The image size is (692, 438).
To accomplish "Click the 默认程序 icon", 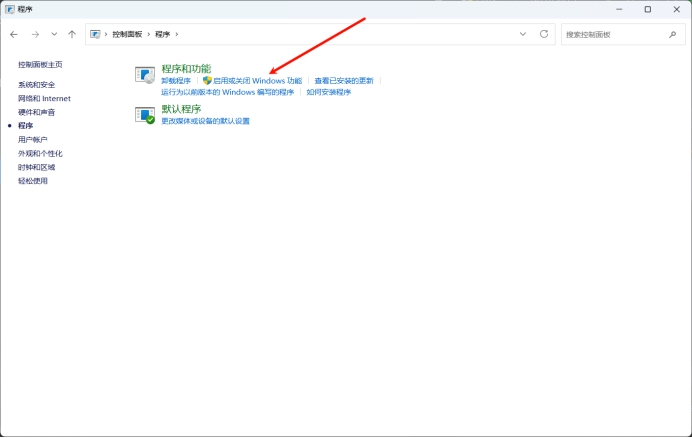I will coord(145,115).
